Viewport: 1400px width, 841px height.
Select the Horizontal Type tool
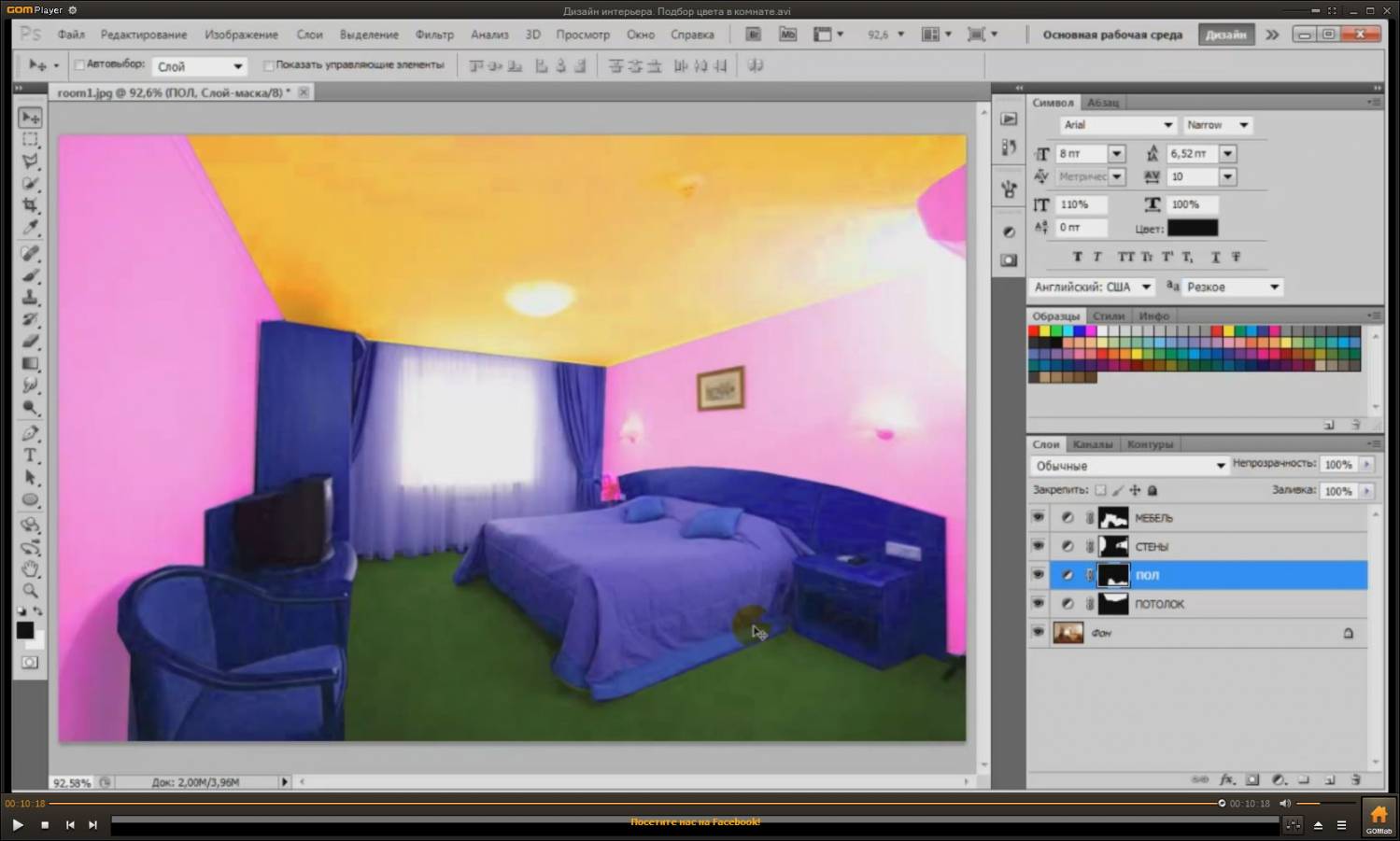pos(31,456)
